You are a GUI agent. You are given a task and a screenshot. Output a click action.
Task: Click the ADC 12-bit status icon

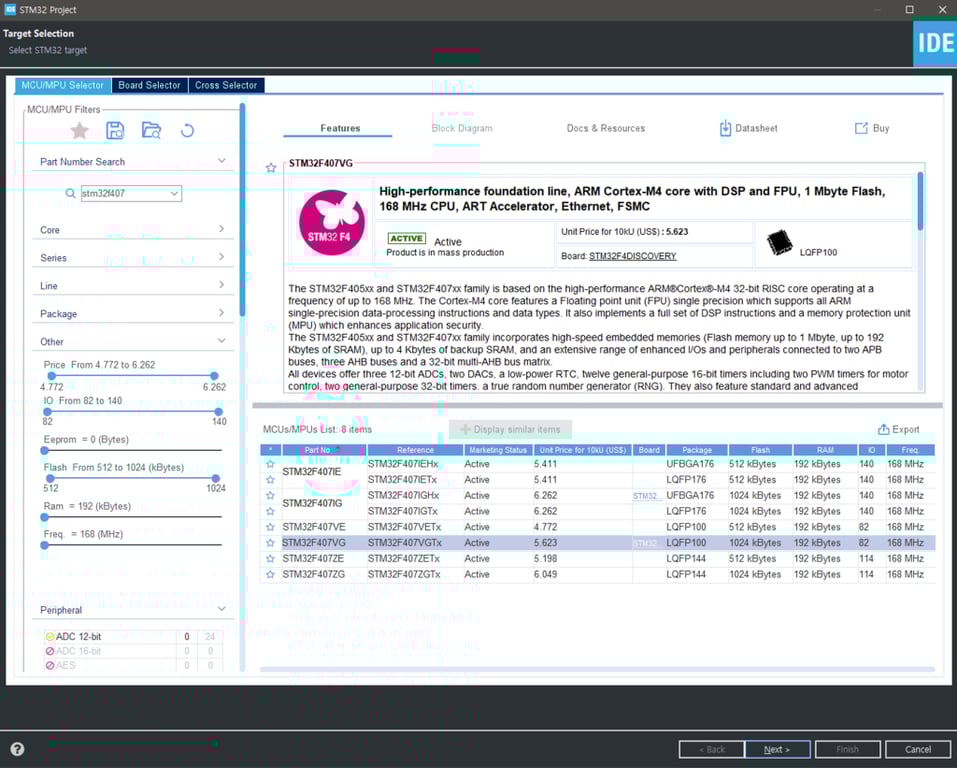[50, 637]
